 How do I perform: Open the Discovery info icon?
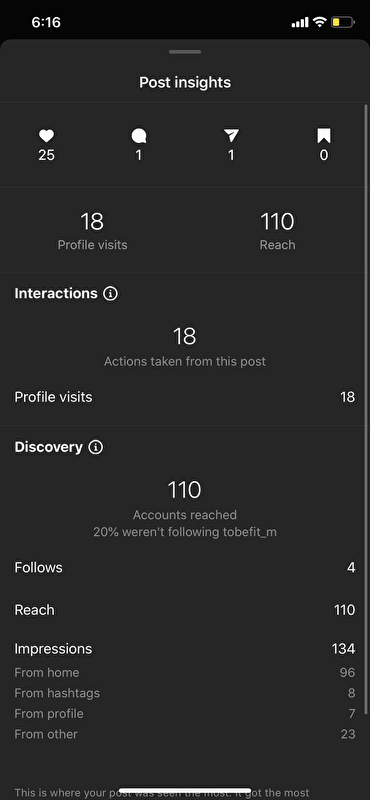95,447
